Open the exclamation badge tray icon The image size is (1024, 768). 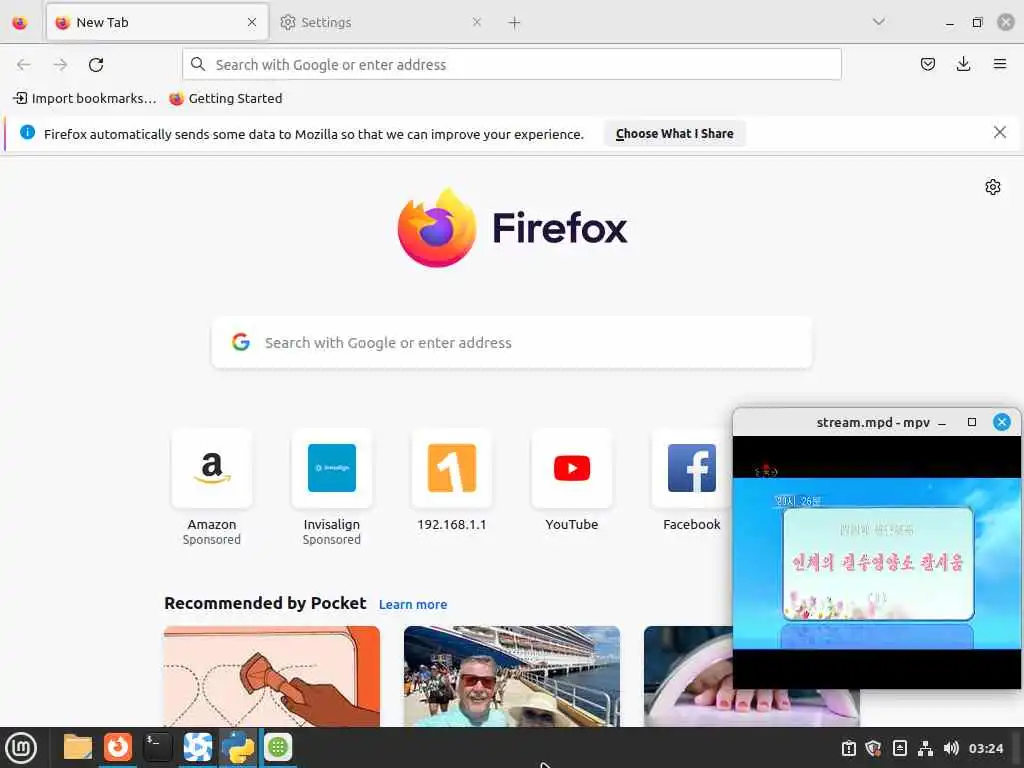[x=848, y=748]
